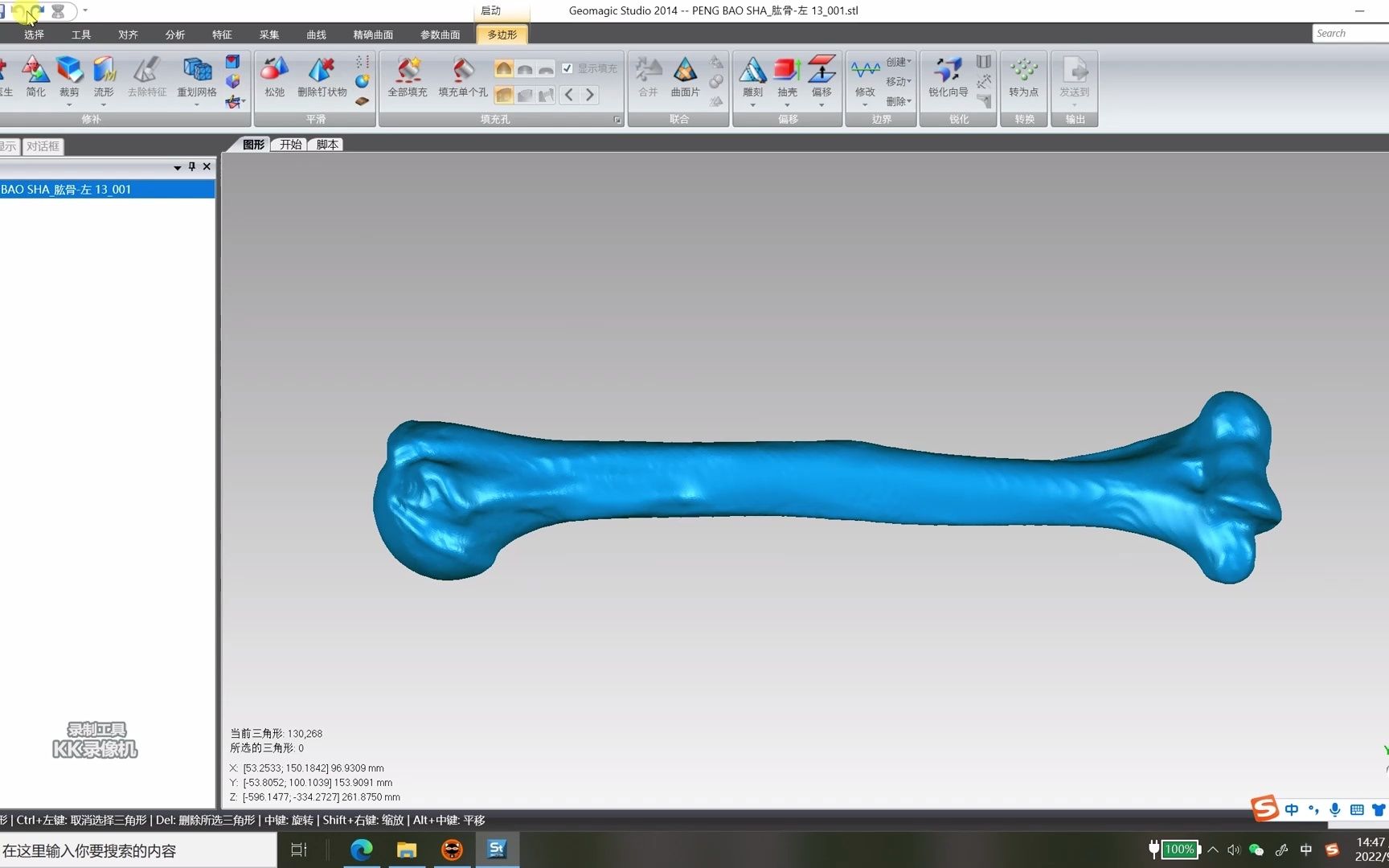Open the 创建 boundary dropdown

[899, 62]
